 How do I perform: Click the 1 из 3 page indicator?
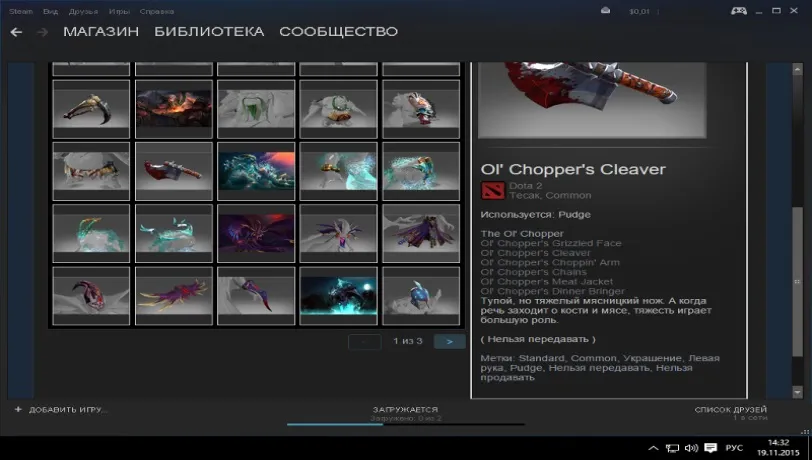408,341
